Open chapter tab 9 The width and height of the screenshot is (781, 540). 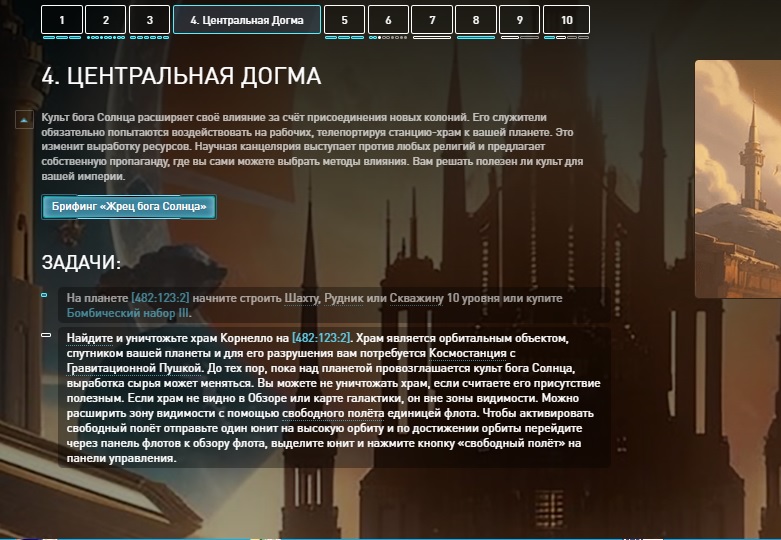coord(520,20)
